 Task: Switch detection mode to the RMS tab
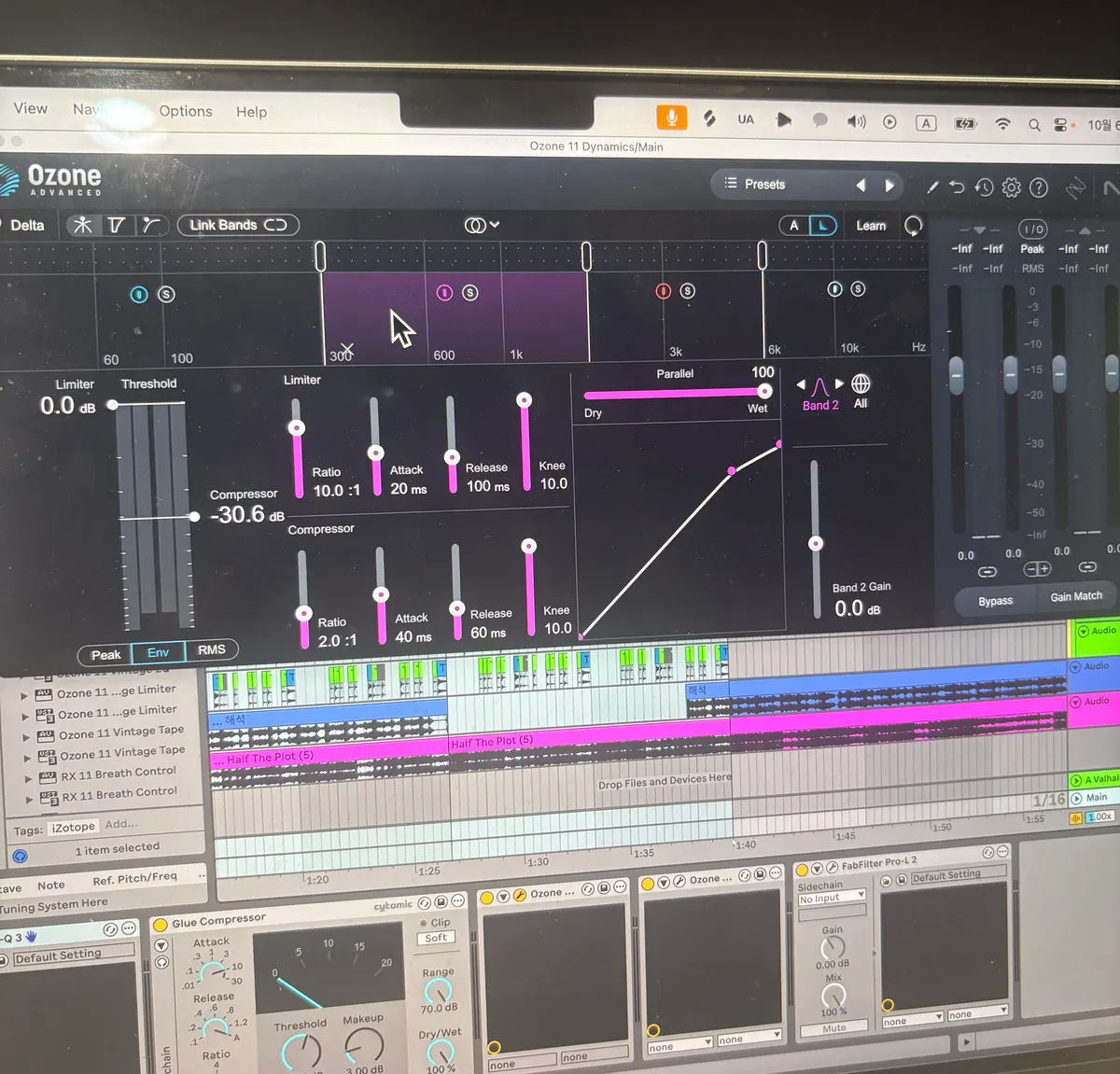click(x=212, y=649)
